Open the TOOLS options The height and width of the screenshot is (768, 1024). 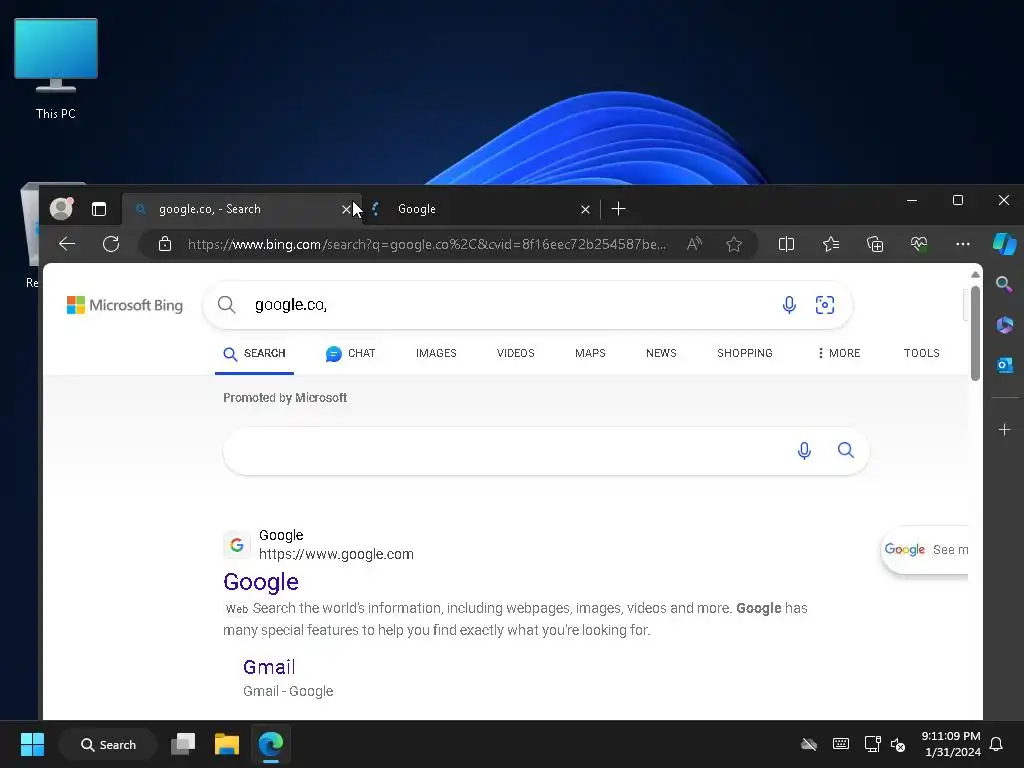[921, 353]
